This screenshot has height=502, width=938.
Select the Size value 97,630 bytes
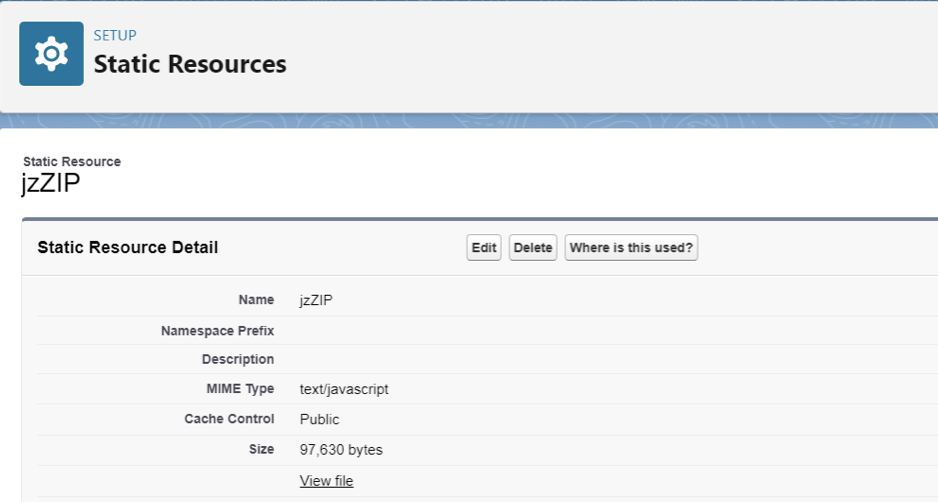pos(341,450)
